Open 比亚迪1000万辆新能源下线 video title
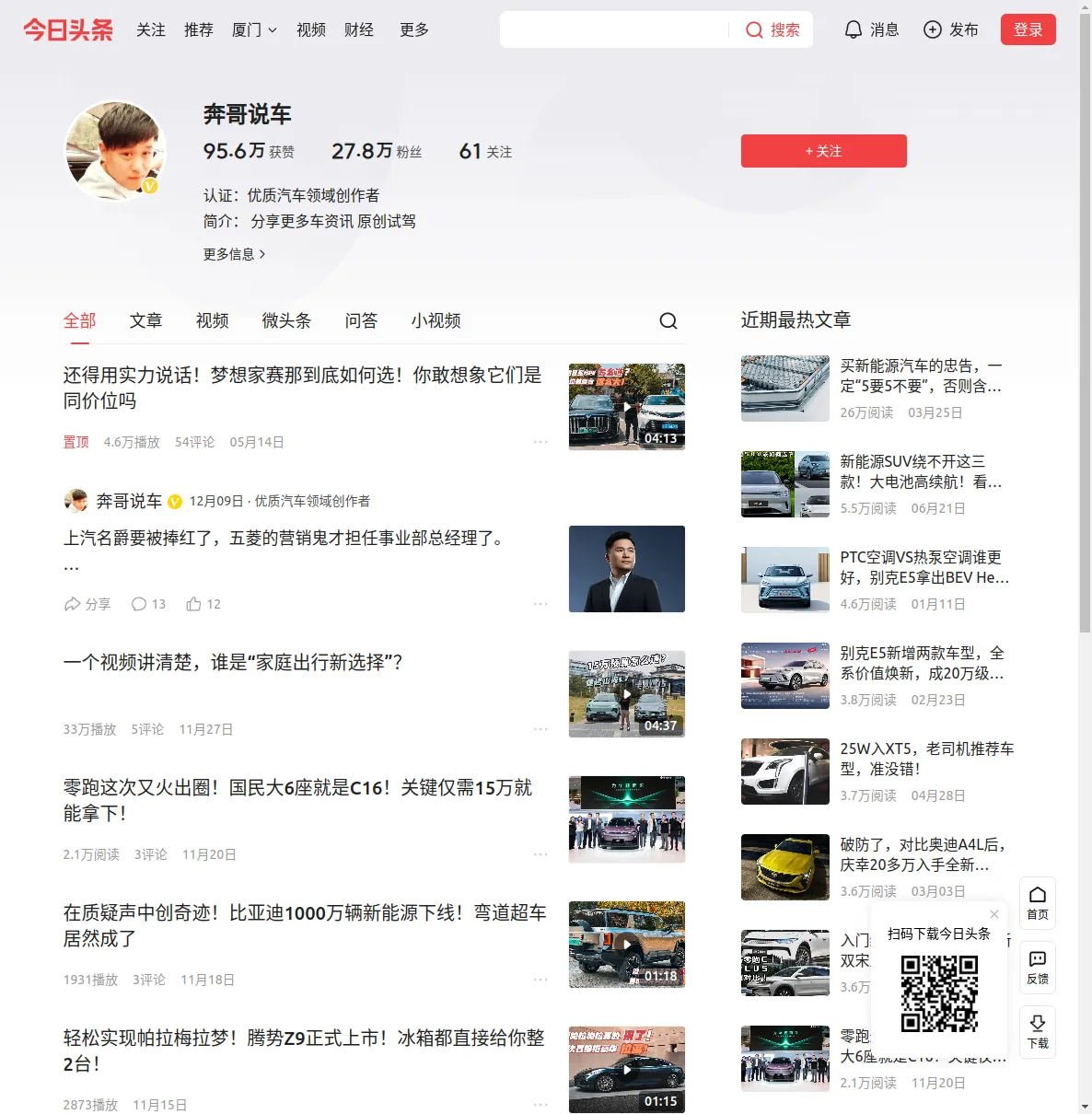This screenshot has width=1092, height=1114. click(305, 925)
